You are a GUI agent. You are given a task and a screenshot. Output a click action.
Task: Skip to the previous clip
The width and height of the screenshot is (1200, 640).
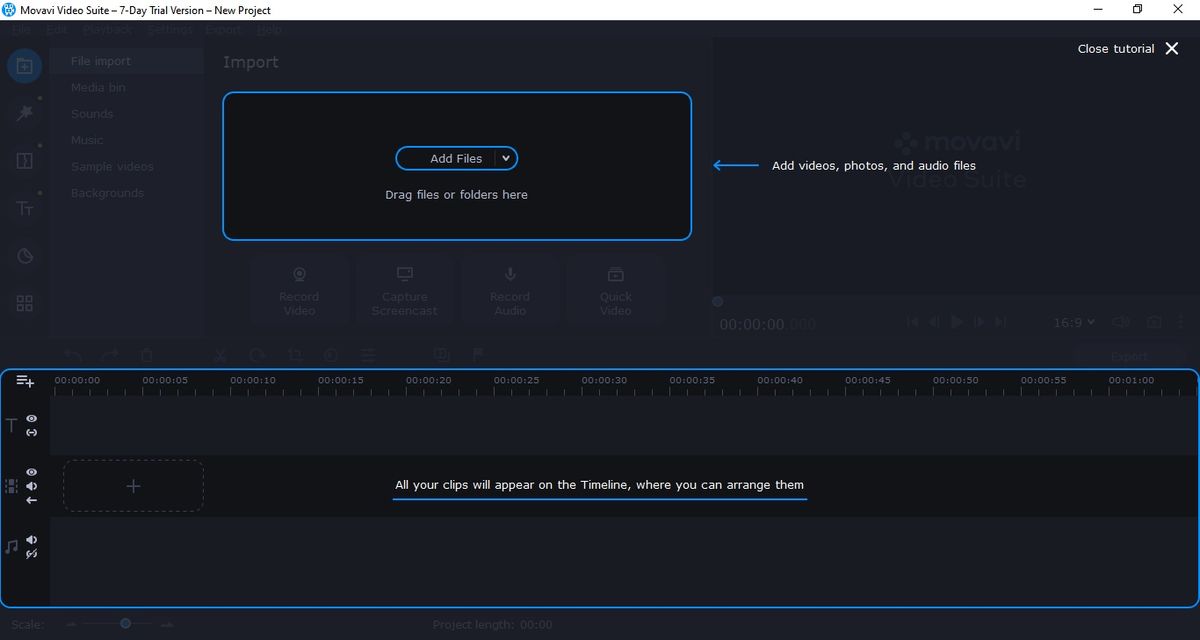tap(912, 322)
